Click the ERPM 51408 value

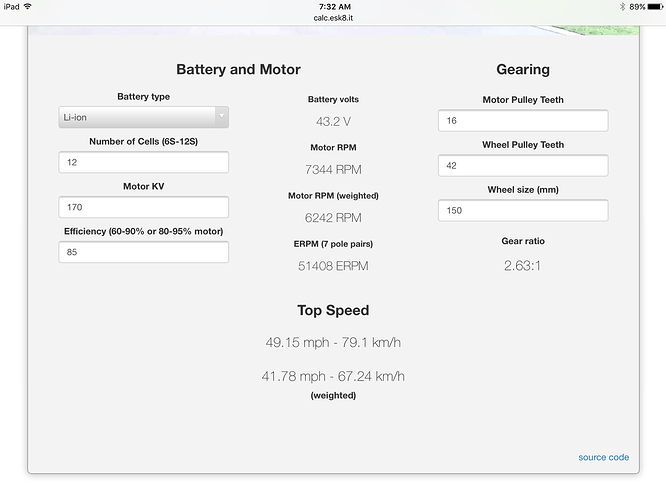click(x=333, y=266)
